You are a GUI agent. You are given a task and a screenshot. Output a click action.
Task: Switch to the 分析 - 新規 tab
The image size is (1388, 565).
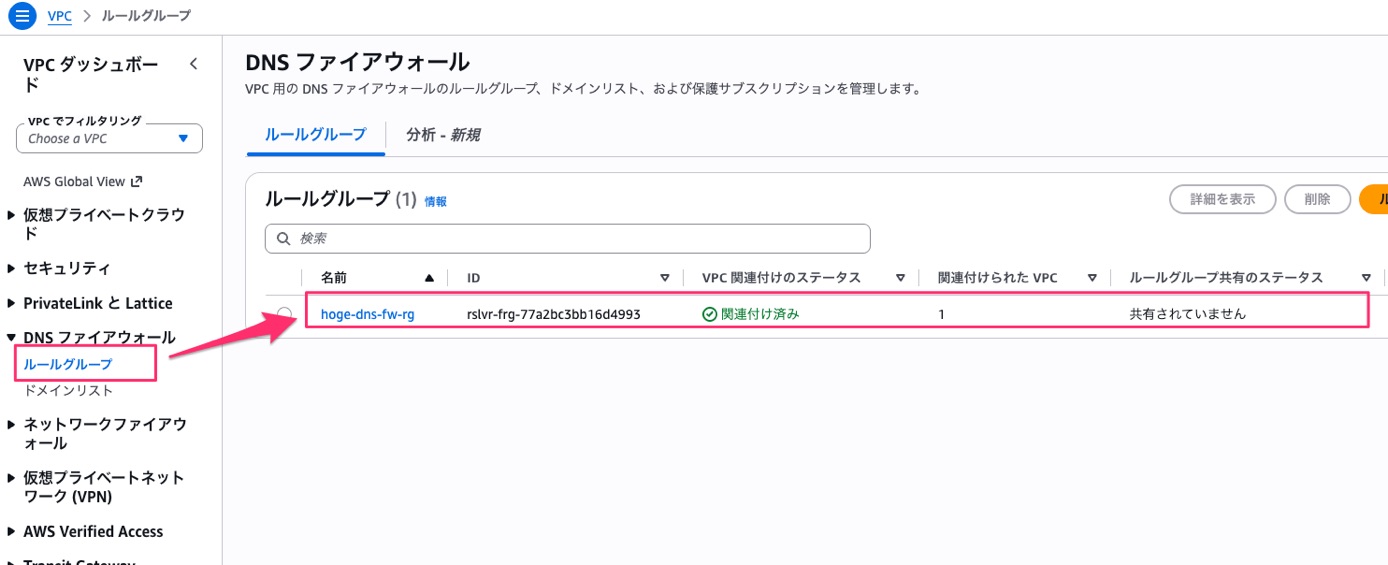click(x=443, y=135)
